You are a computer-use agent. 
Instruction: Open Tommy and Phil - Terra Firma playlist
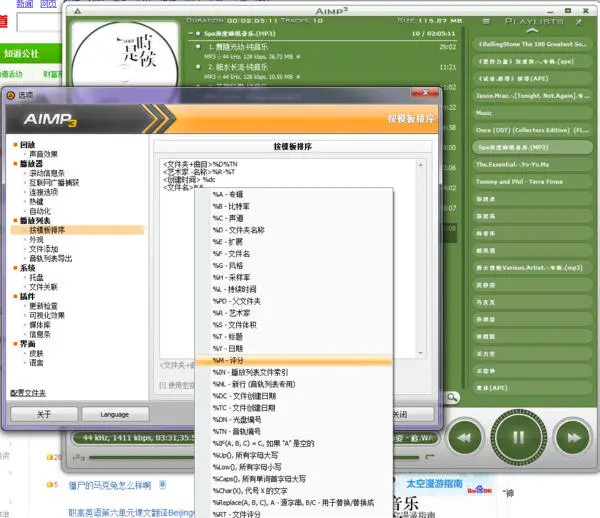click(x=532, y=182)
